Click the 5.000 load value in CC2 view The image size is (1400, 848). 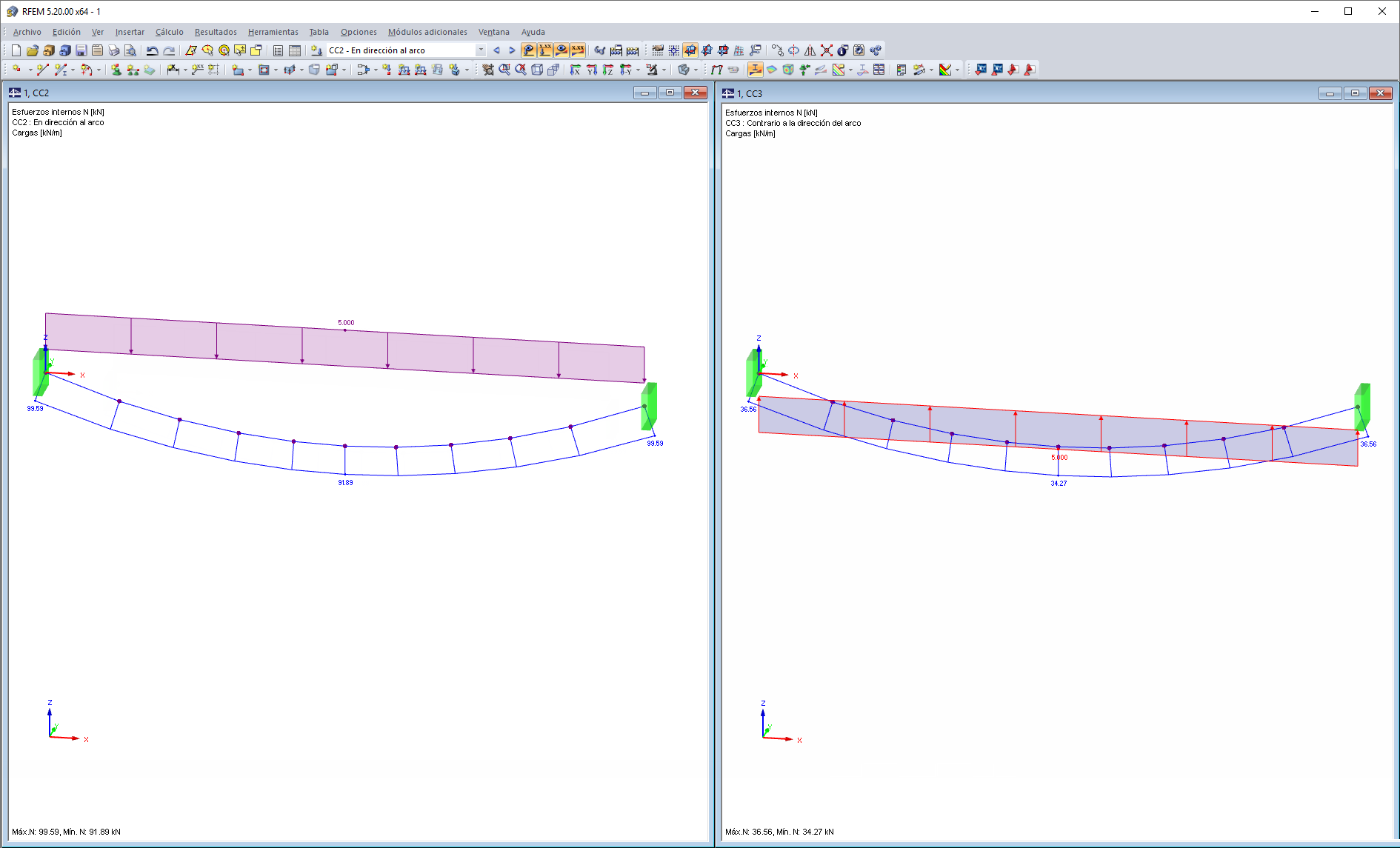346,323
